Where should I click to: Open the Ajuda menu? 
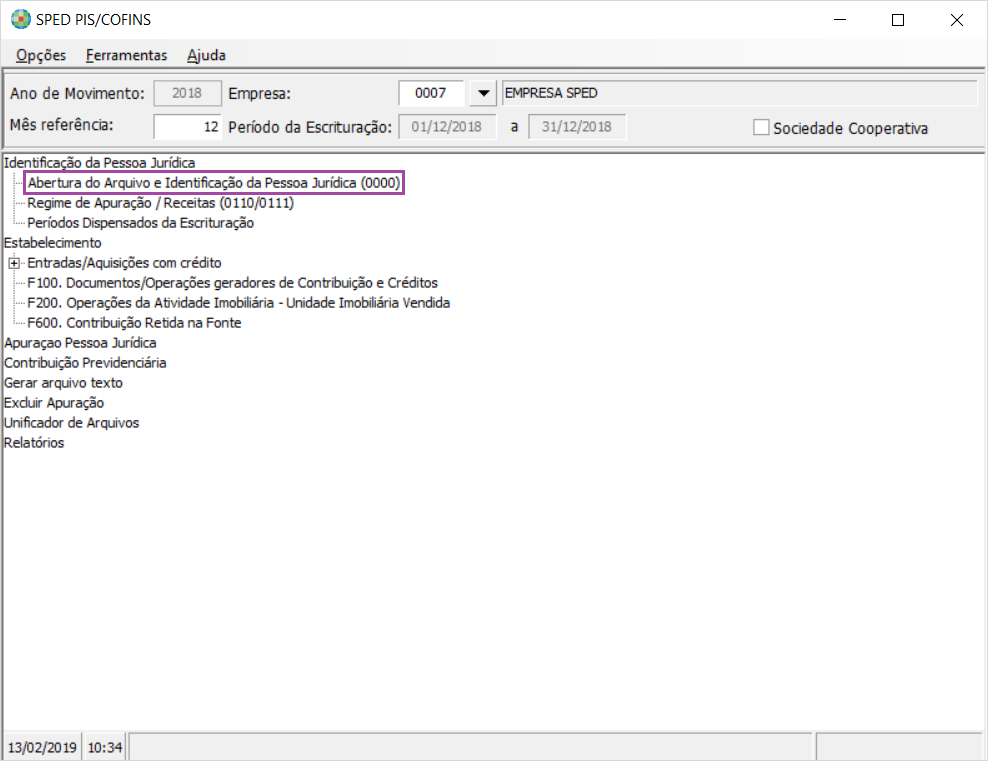click(206, 55)
